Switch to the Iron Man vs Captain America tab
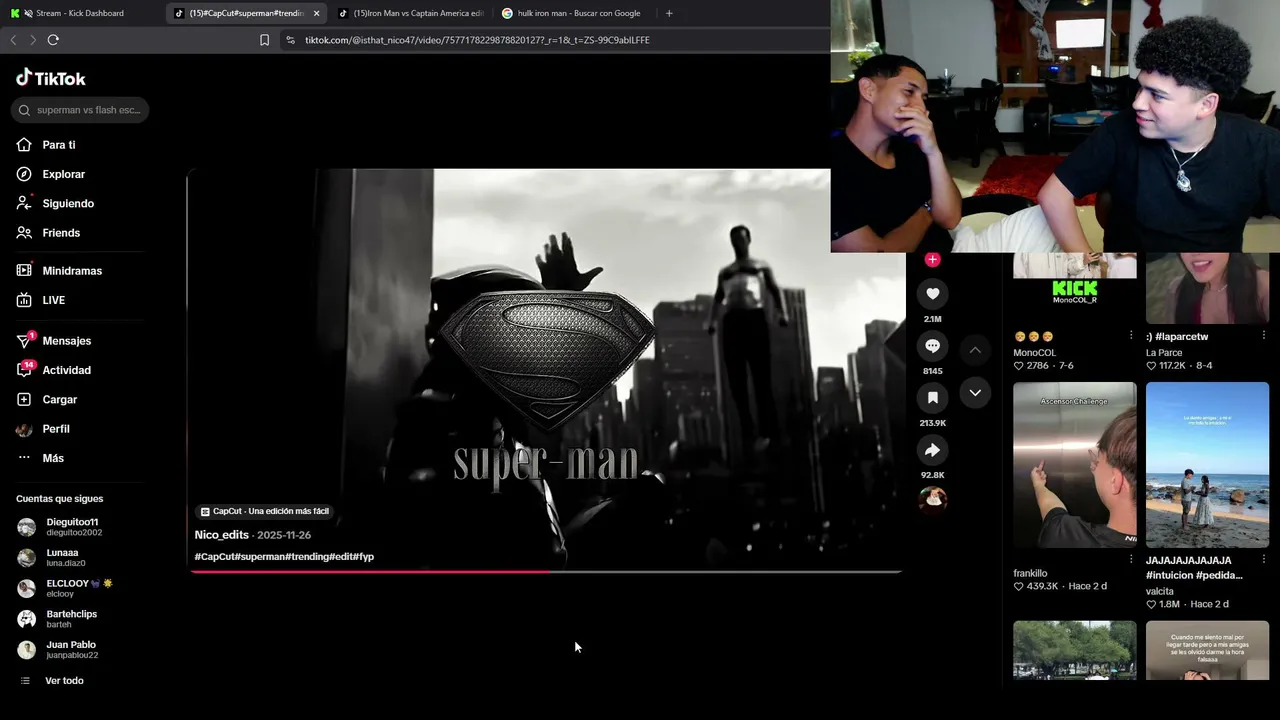Viewport: 1280px width, 720px height. click(410, 13)
